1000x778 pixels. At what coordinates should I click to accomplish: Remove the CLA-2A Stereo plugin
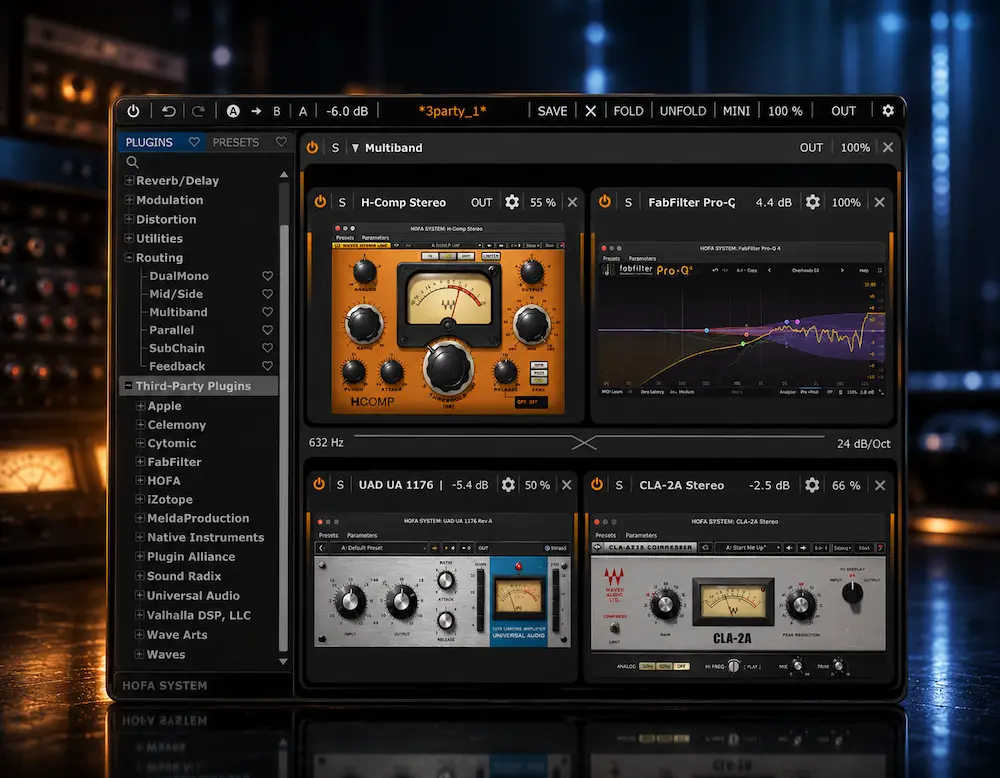tap(880, 485)
